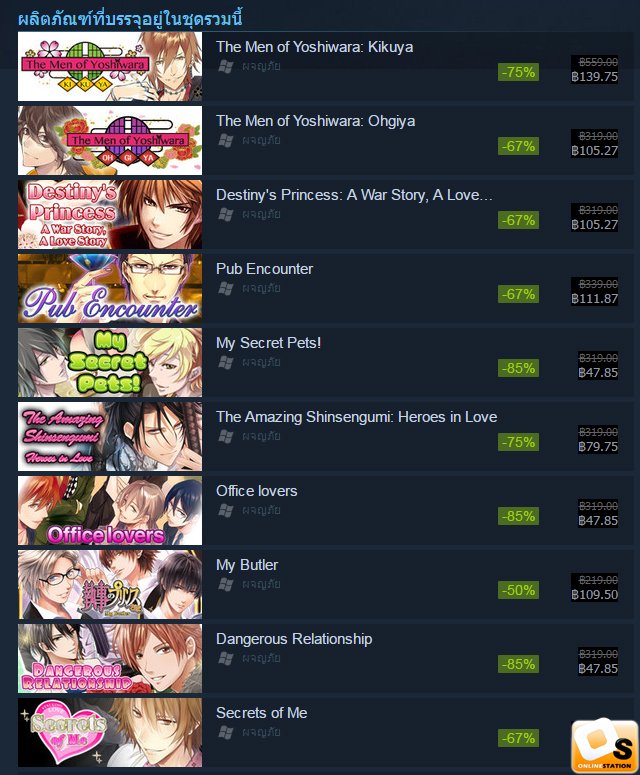Viewport: 640px width, 775px height.
Task: Open The Amazing Shinsengumi: Heroes in Love
Action: (356, 417)
